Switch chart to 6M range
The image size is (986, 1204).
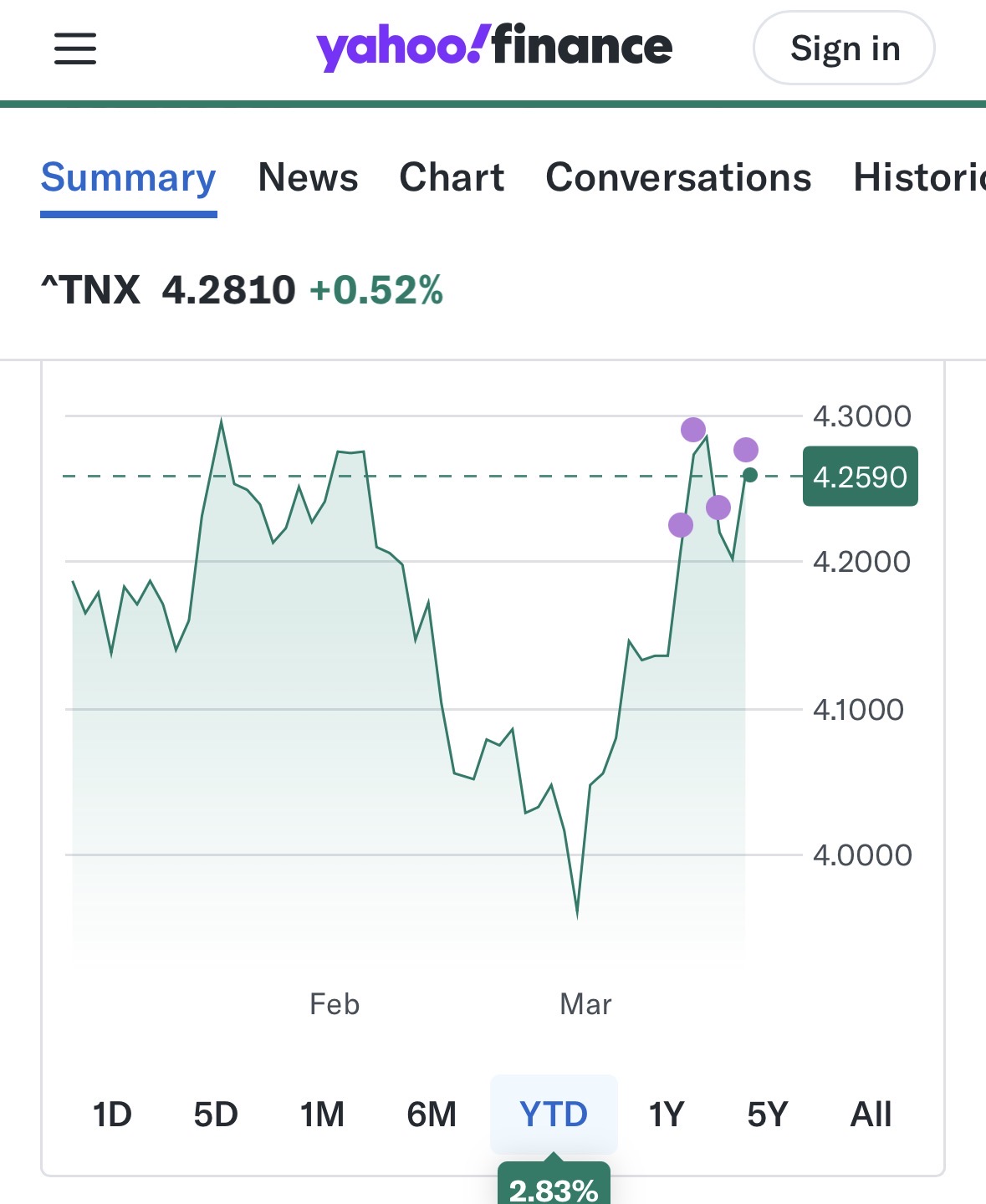[432, 1115]
